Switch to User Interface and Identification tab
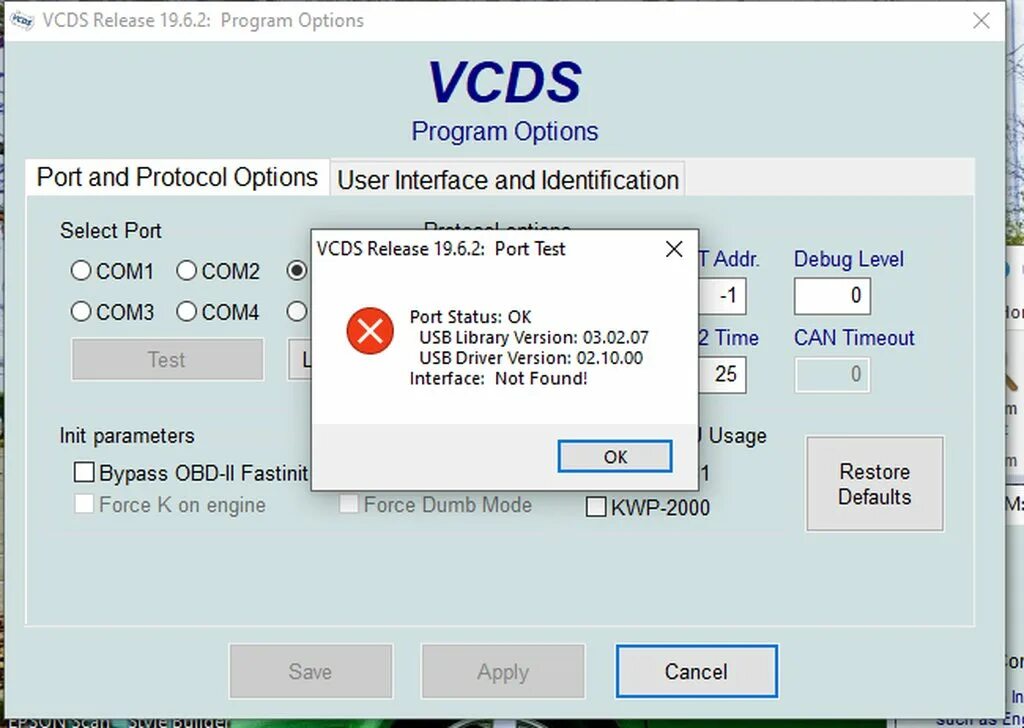Screen dimensions: 1024x728 [508, 180]
